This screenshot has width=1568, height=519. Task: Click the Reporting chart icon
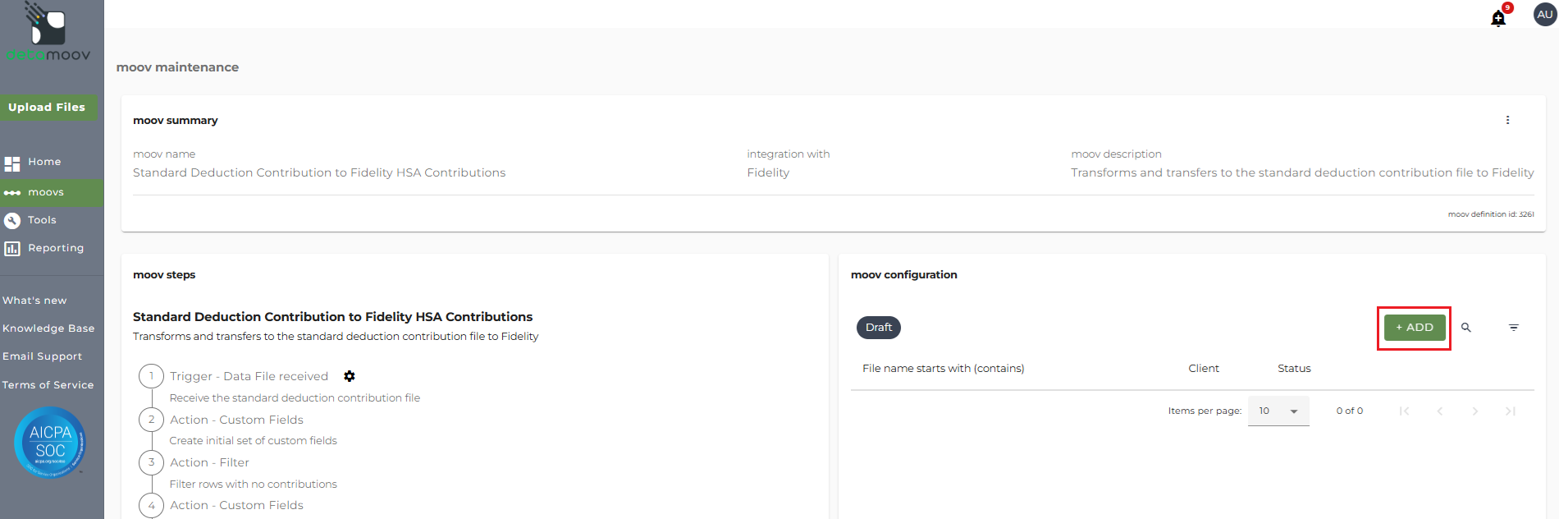pyautogui.click(x=12, y=248)
